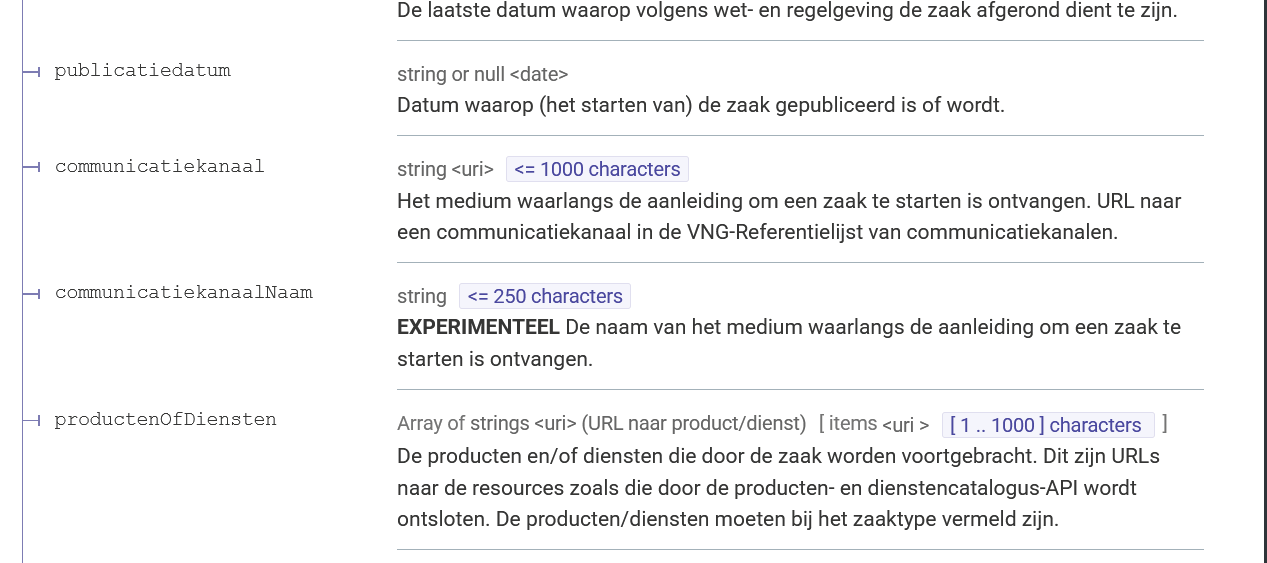Click the communicatiekanaalNaam property name
1267x563 pixels.
183,293
